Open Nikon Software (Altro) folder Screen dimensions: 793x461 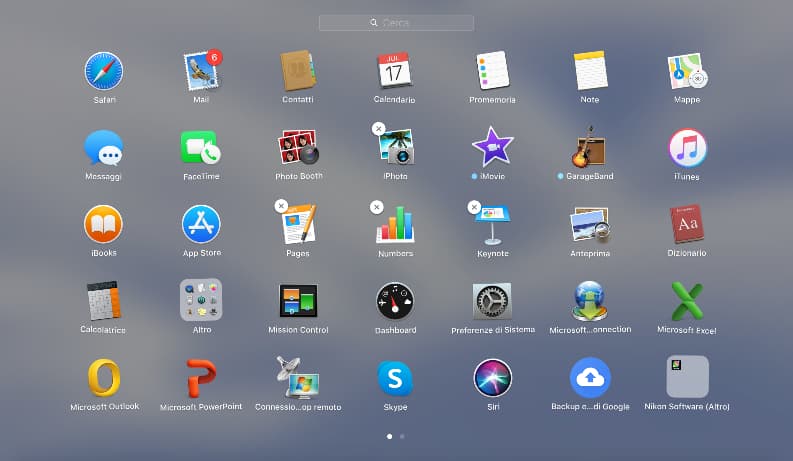[687, 377]
